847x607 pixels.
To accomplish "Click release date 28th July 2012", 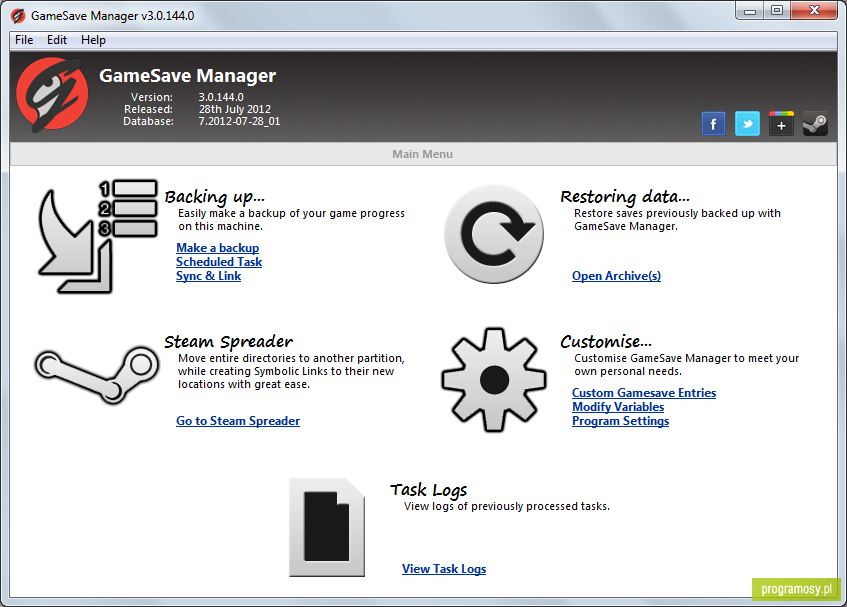I will point(235,109).
